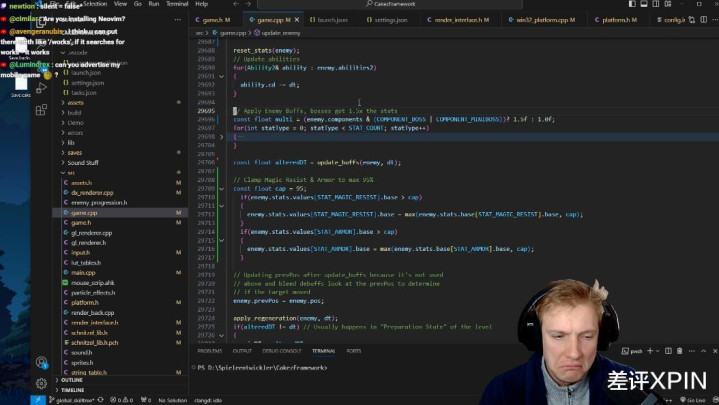Open the Accounts icon in activity bar
The image size is (719, 405).
click(41, 363)
